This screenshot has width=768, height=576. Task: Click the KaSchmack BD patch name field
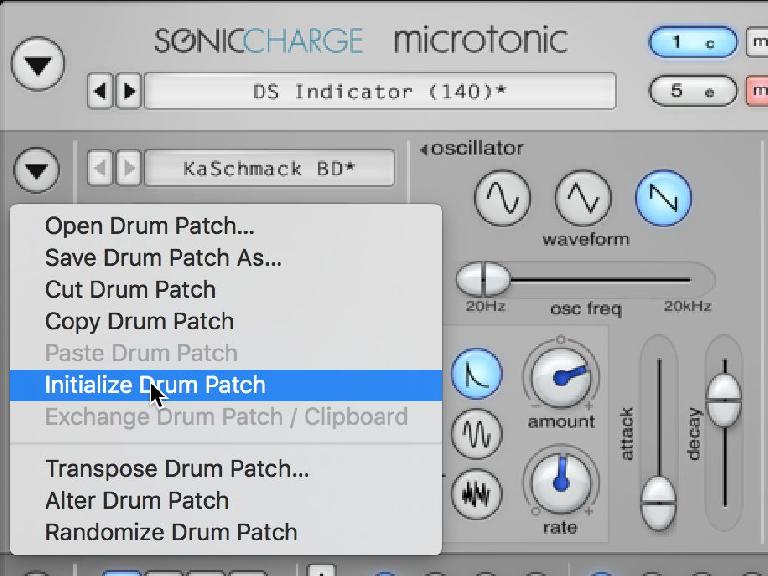tap(269, 168)
